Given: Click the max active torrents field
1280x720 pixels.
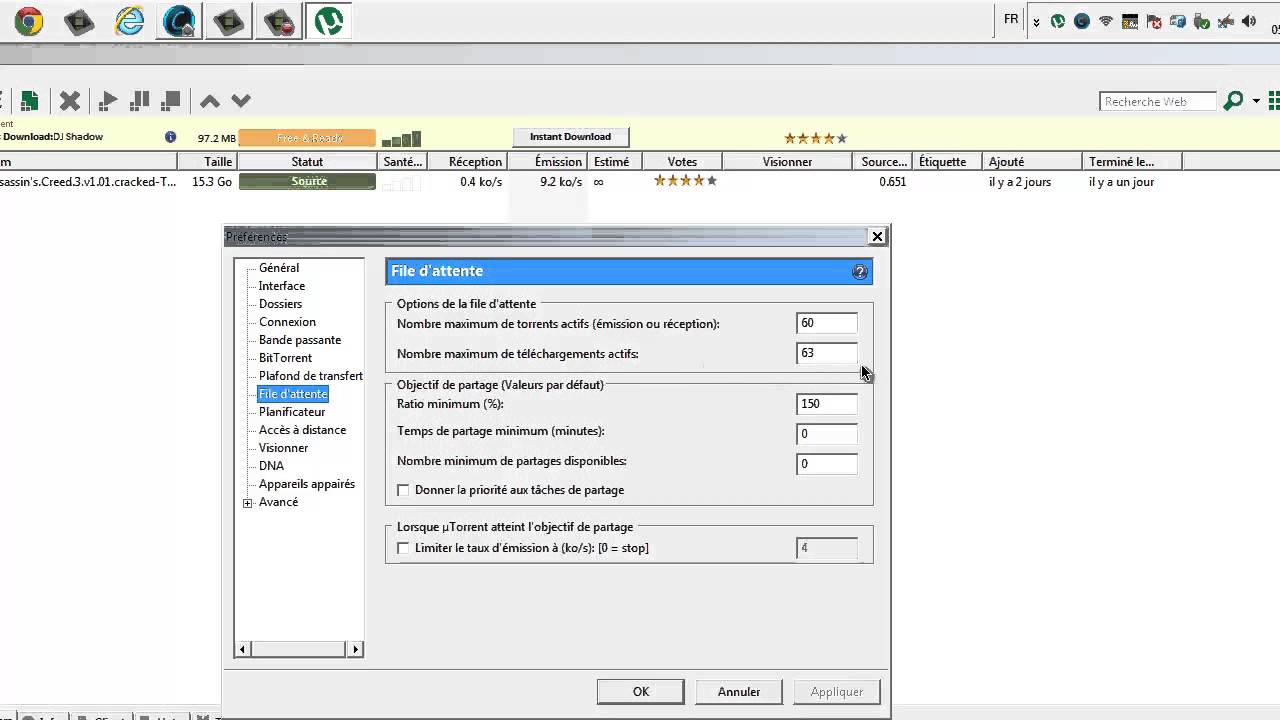Looking at the screenshot, I should point(827,323).
